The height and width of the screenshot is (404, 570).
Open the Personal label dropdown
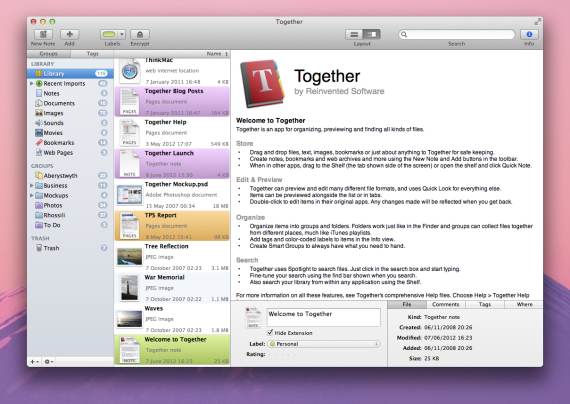[324, 344]
